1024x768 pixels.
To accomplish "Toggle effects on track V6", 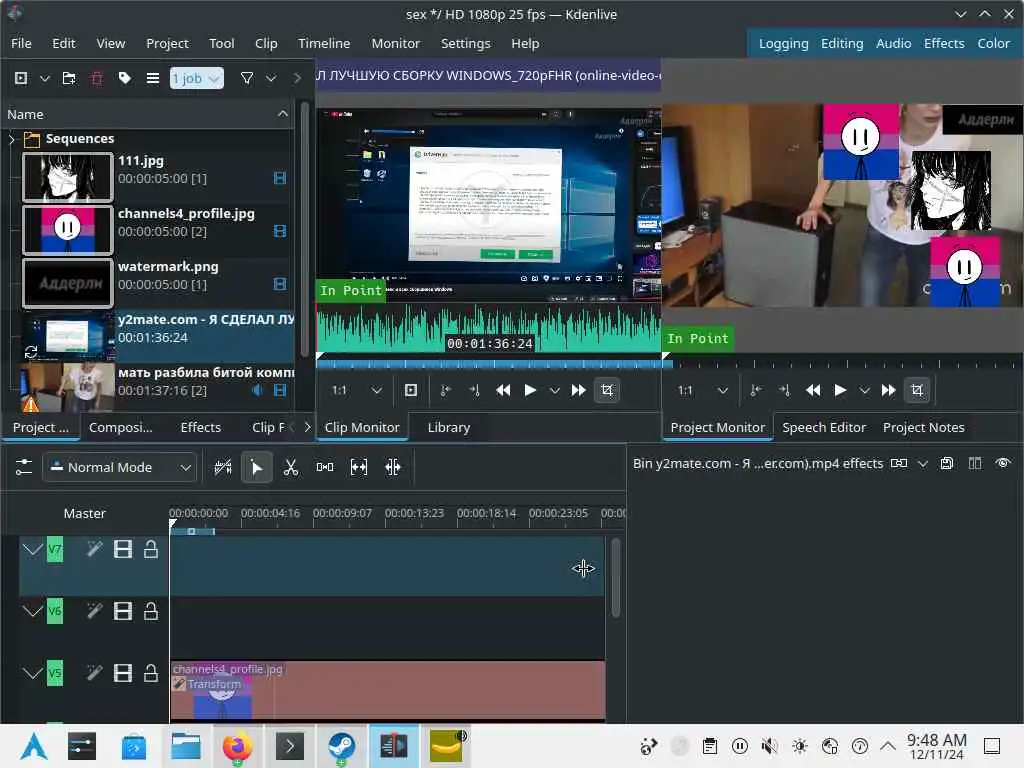I will pos(95,611).
